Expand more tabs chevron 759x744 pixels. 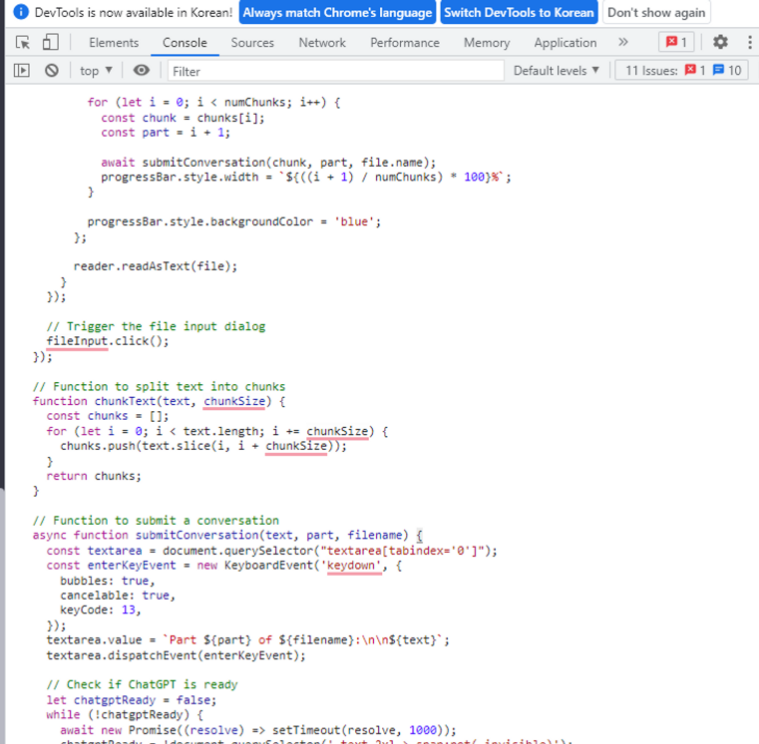[623, 42]
